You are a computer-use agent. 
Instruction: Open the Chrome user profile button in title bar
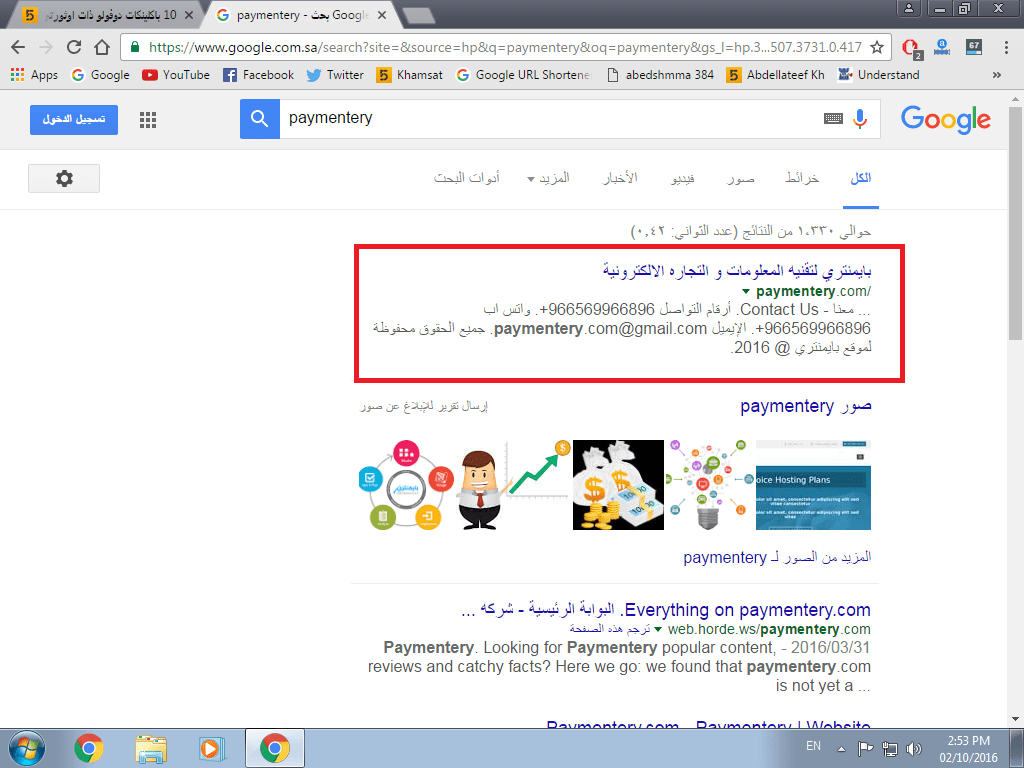pos(909,8)
